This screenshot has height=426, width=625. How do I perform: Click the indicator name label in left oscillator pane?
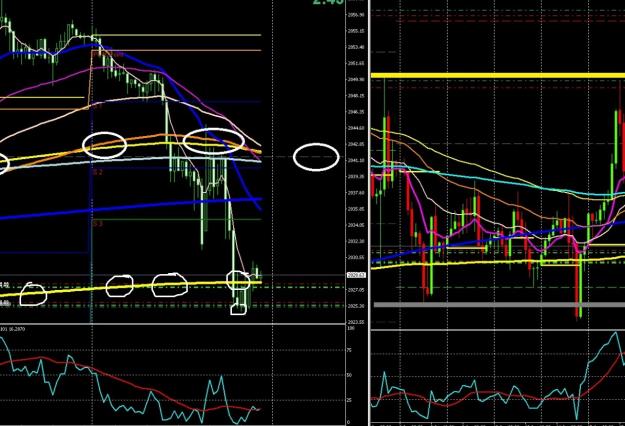click(x=12, y=329)
